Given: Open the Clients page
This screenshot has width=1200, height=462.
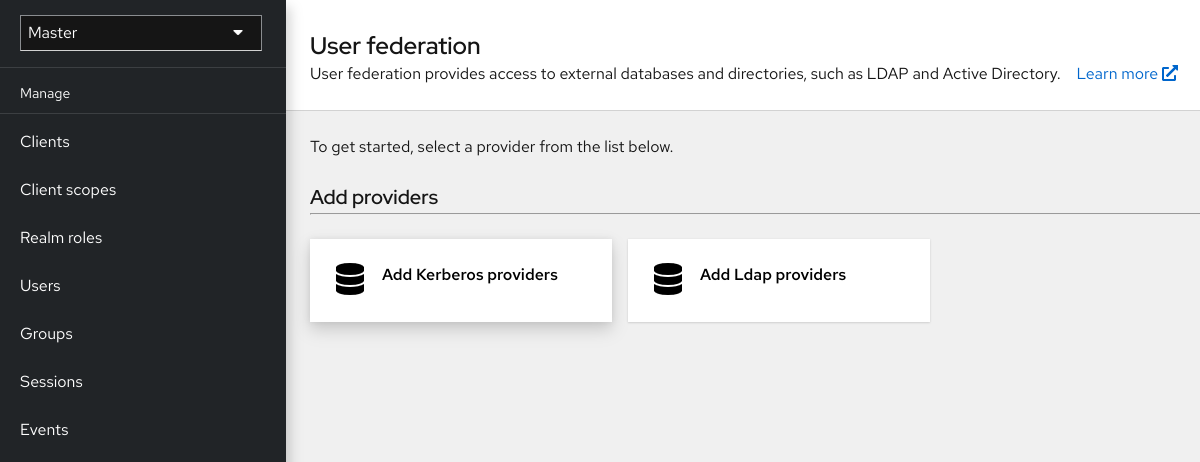Looking at the screenshot, I should click(x=45, y=142).
